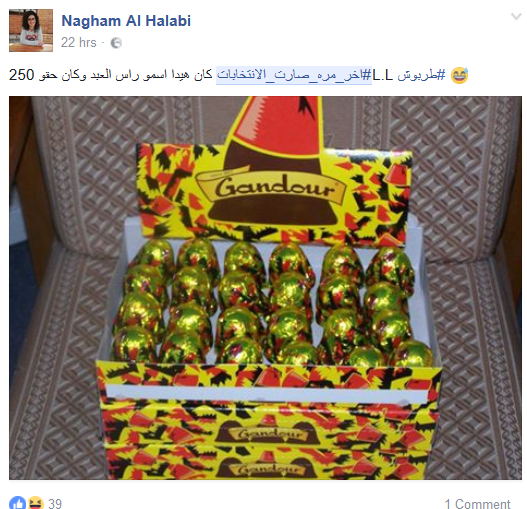Open the post's 22 hrs timestamp
Viewport: 527px width, 509px height.
(79, 43)
